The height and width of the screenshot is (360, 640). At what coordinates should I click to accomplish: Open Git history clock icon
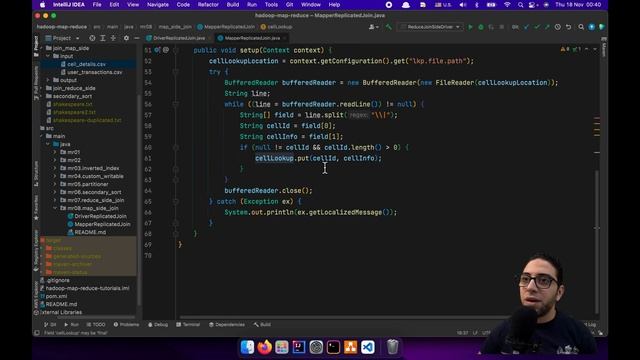558,27
